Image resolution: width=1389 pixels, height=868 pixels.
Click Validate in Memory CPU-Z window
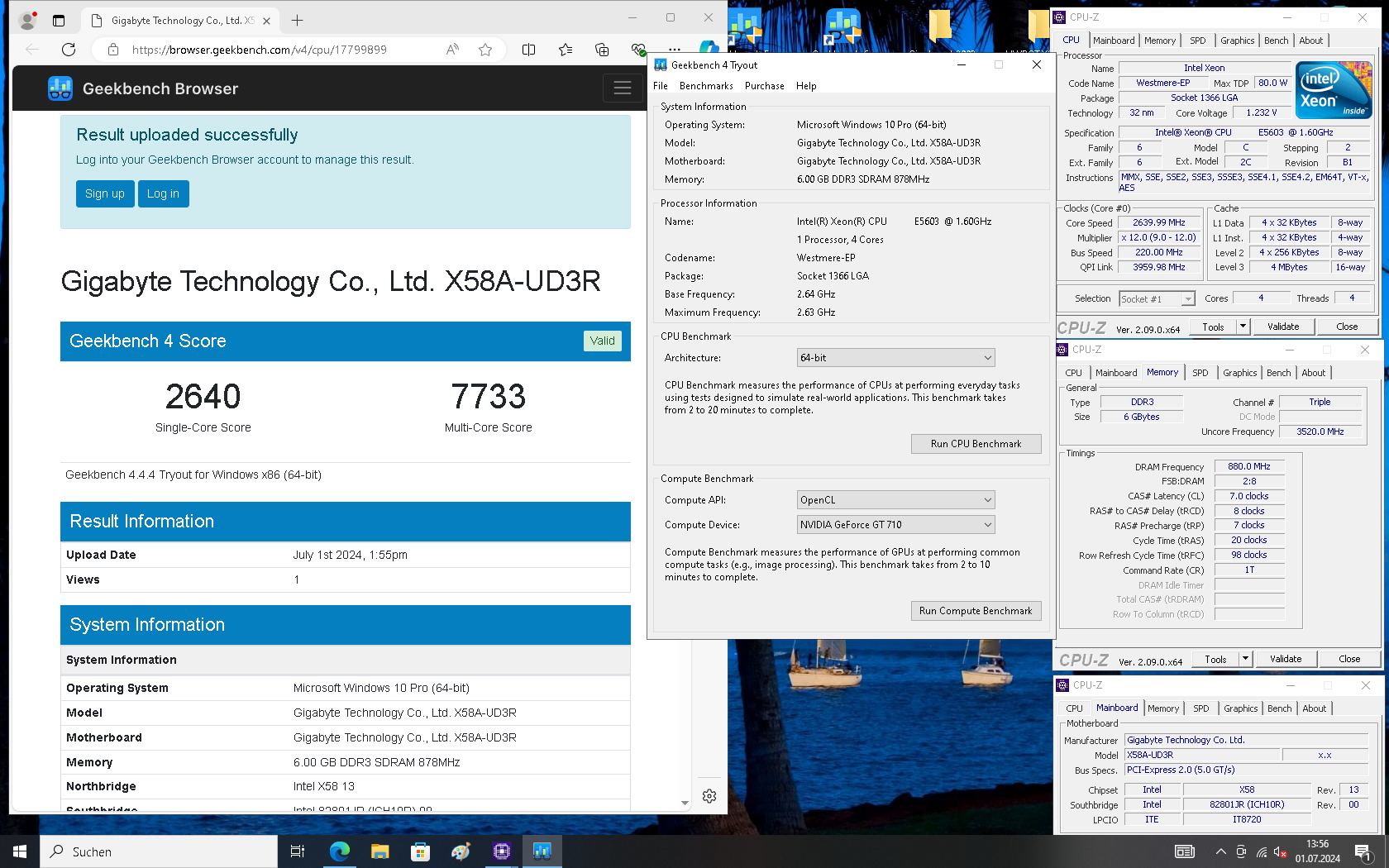point(1286,659)
